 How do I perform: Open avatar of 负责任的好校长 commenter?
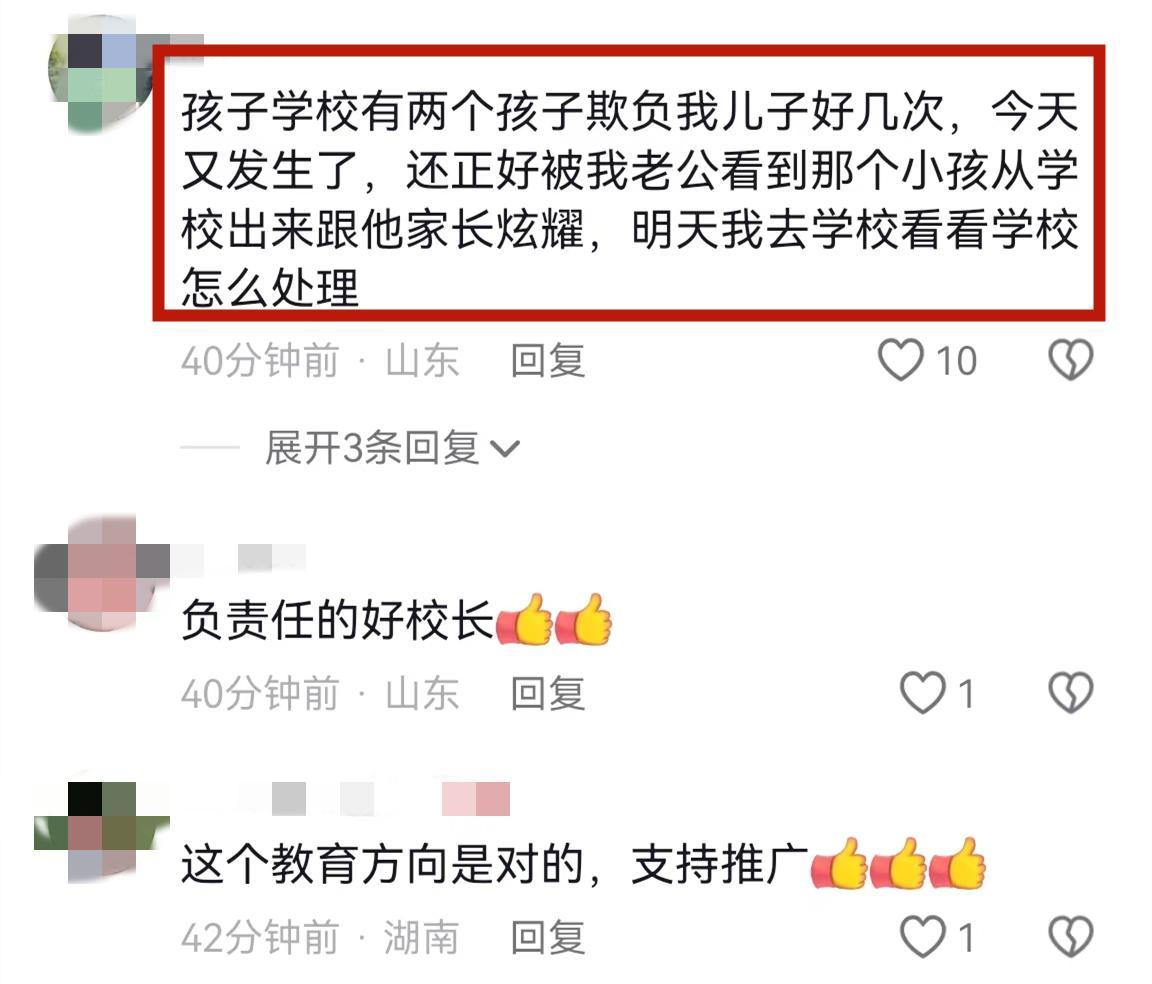(x=101, y=573)
